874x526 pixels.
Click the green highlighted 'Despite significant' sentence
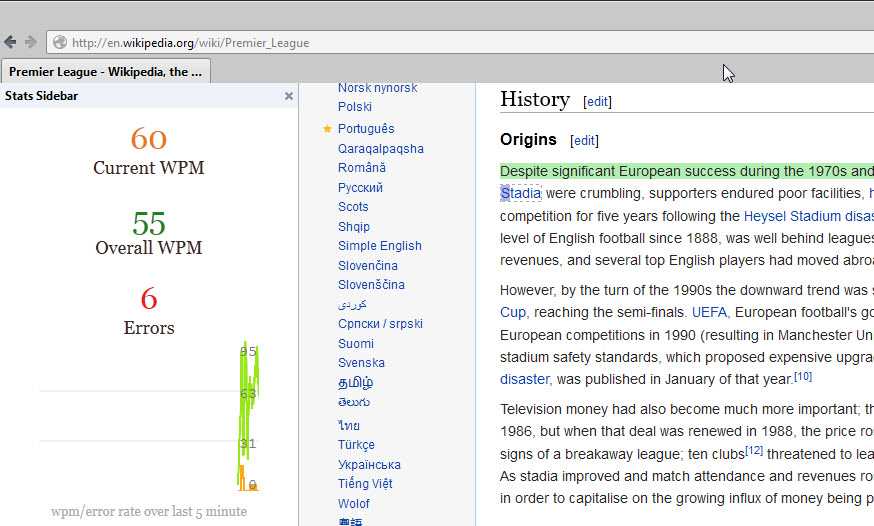687,171
